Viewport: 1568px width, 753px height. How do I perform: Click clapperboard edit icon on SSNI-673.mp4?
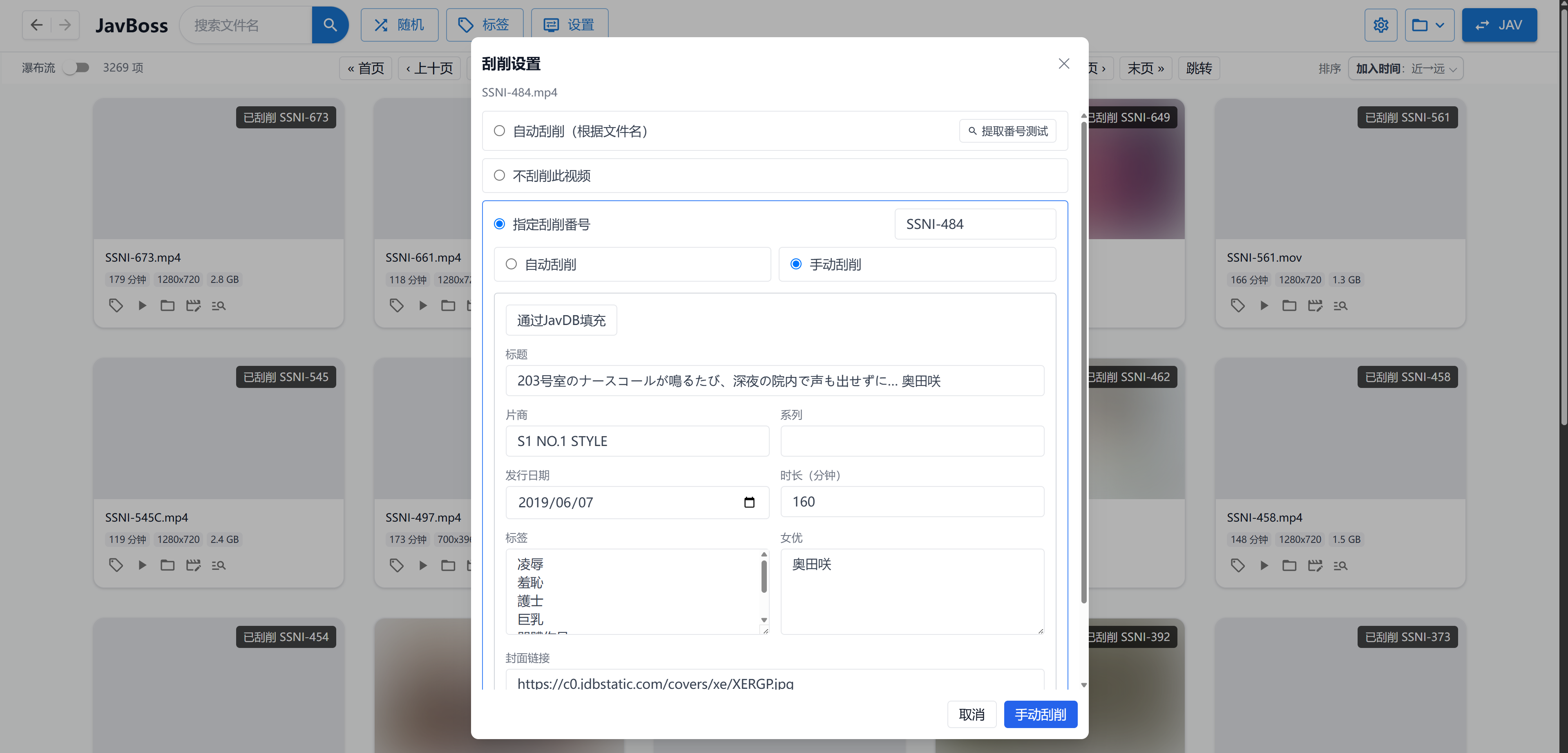(x=193, y=305)
